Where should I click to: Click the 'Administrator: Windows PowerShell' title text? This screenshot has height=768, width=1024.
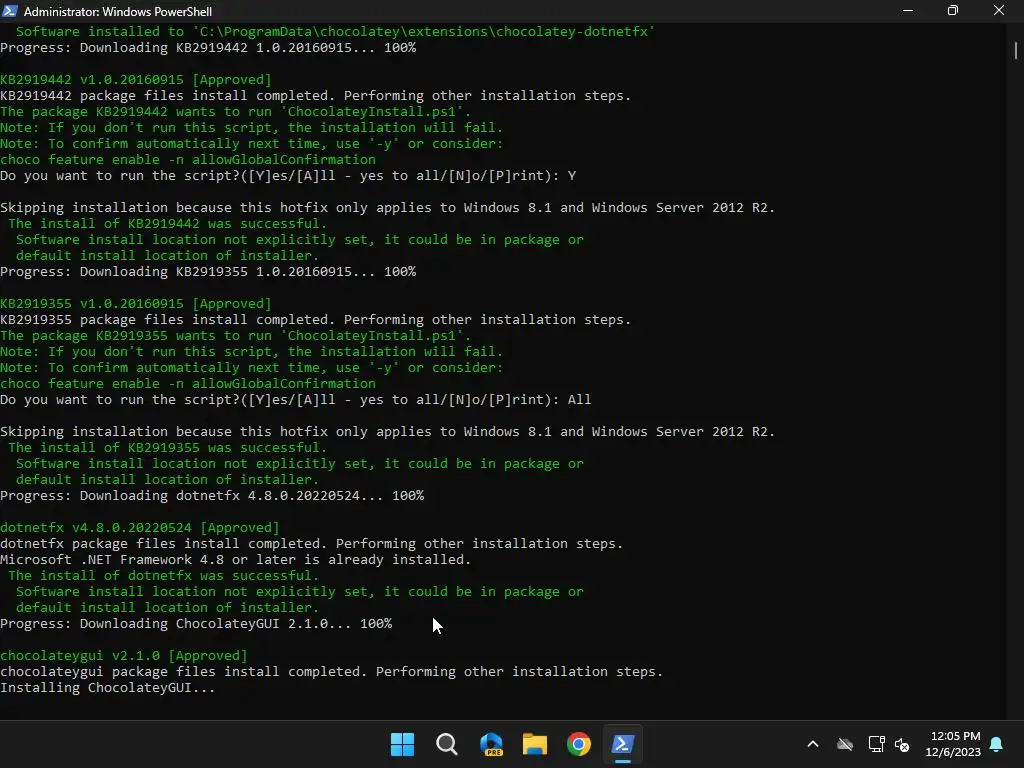[x=118, y=11]
